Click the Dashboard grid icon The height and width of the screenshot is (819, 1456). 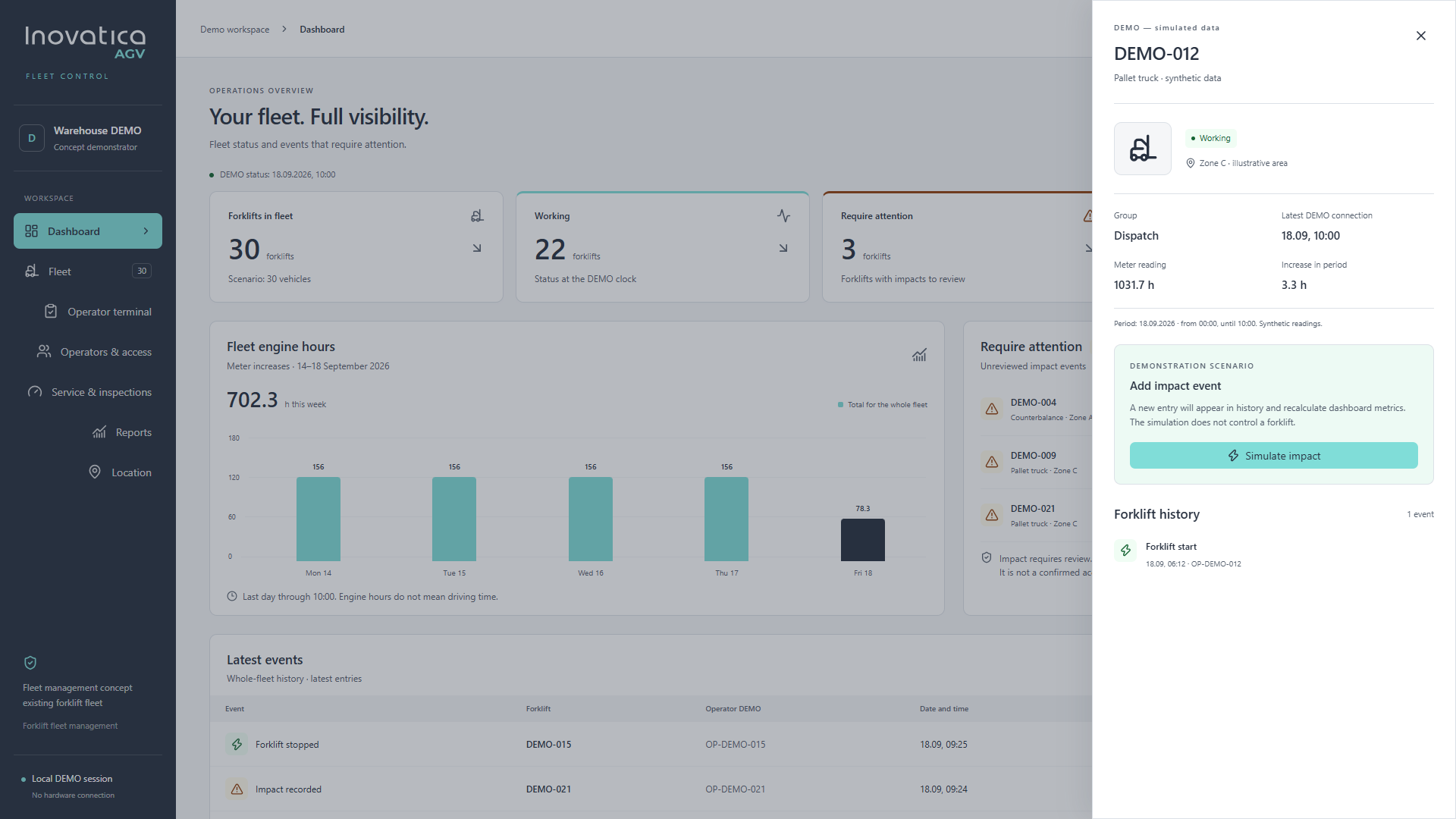pyautogui.click(x=31, y=231)
